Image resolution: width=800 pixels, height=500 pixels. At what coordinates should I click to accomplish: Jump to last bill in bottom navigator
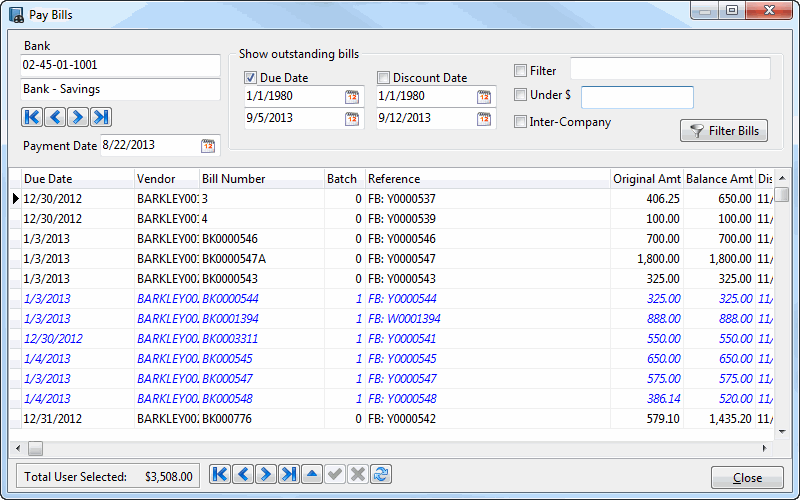point(289,476)
